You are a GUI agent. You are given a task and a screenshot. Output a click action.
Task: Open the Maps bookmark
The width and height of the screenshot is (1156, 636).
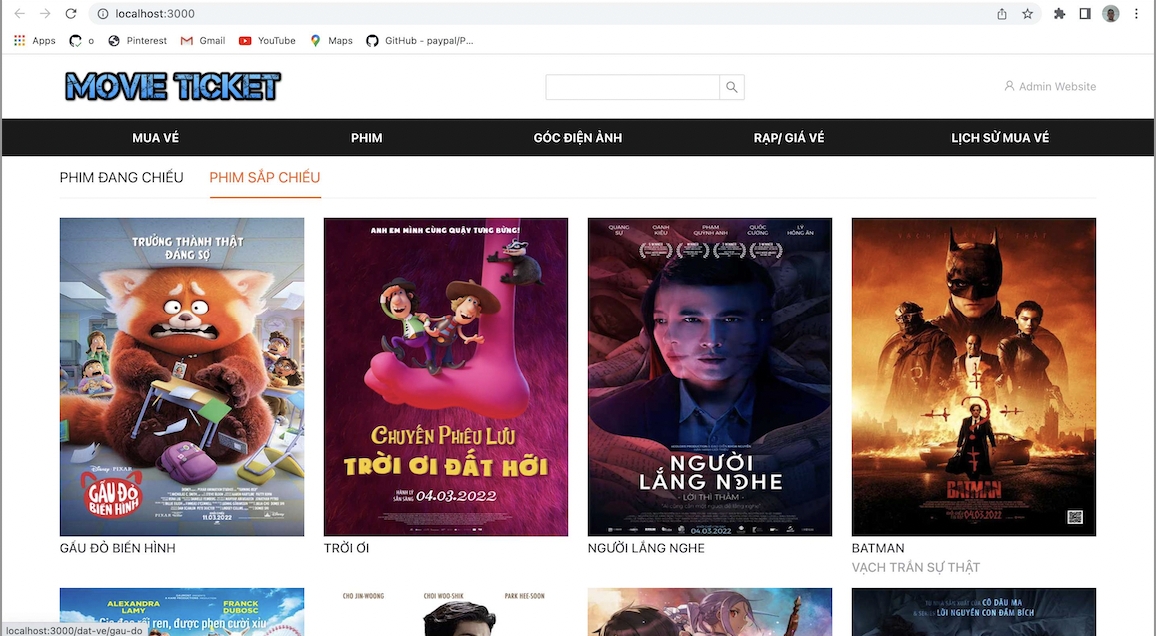331,41
